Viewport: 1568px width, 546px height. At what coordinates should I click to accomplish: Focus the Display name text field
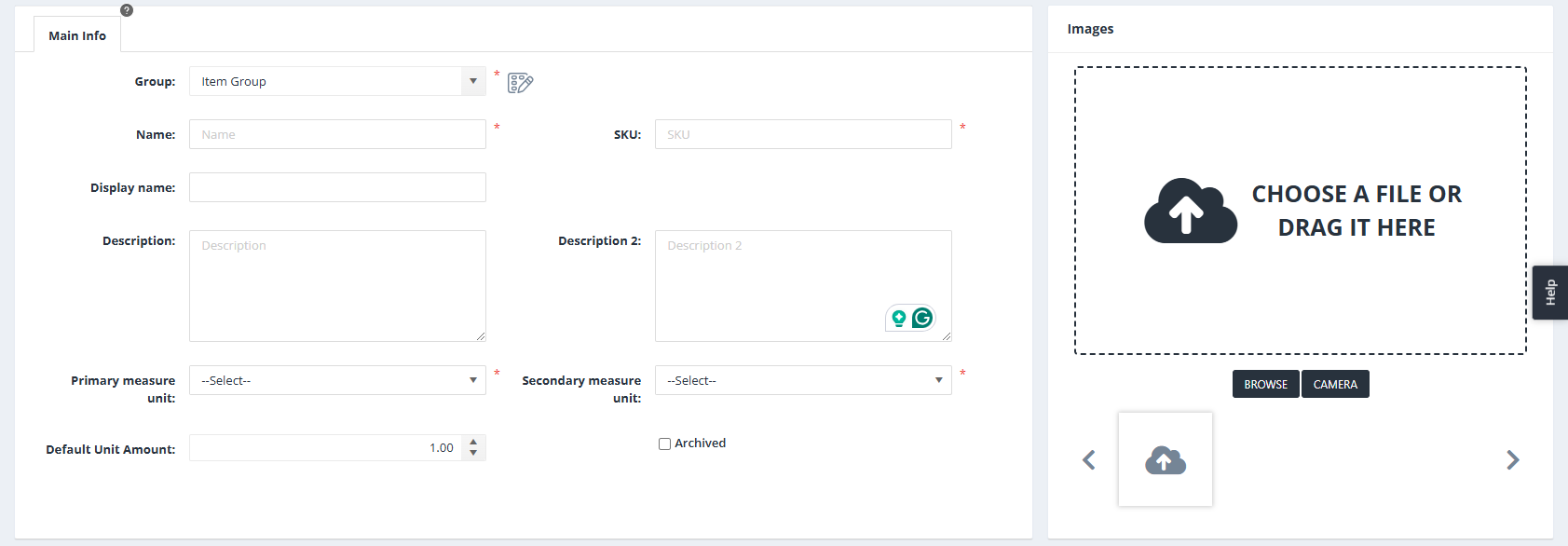click(x=337, y=188)
